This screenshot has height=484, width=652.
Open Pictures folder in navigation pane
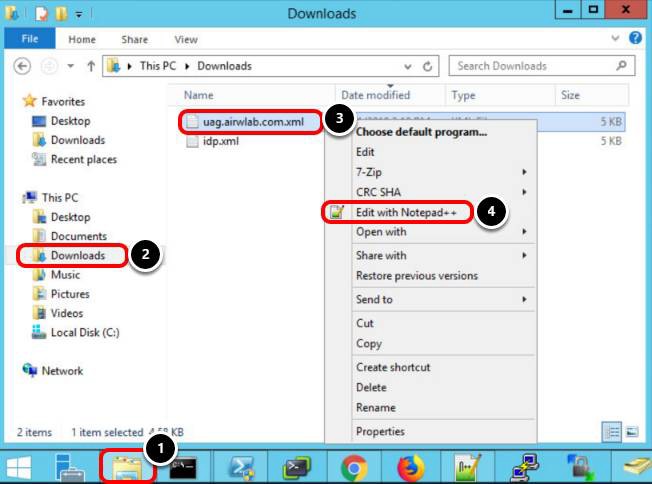click(70, 294)
